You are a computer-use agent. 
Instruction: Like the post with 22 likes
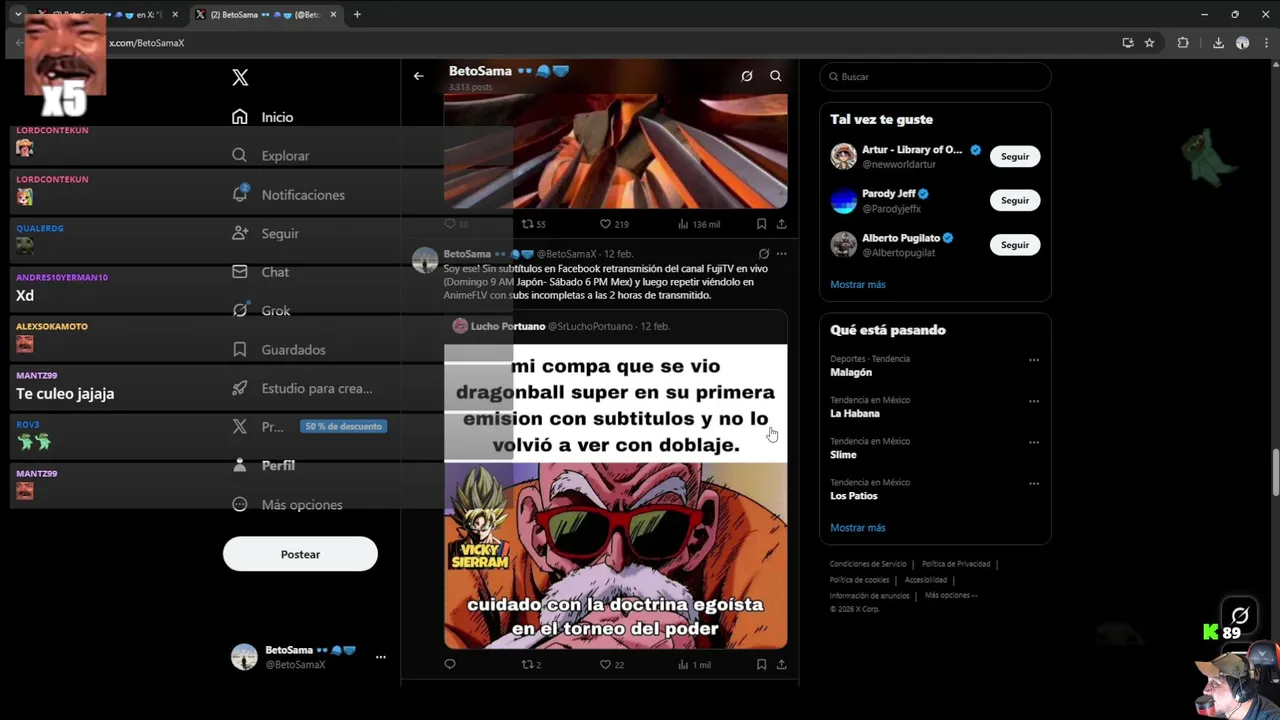click(611, 664)
